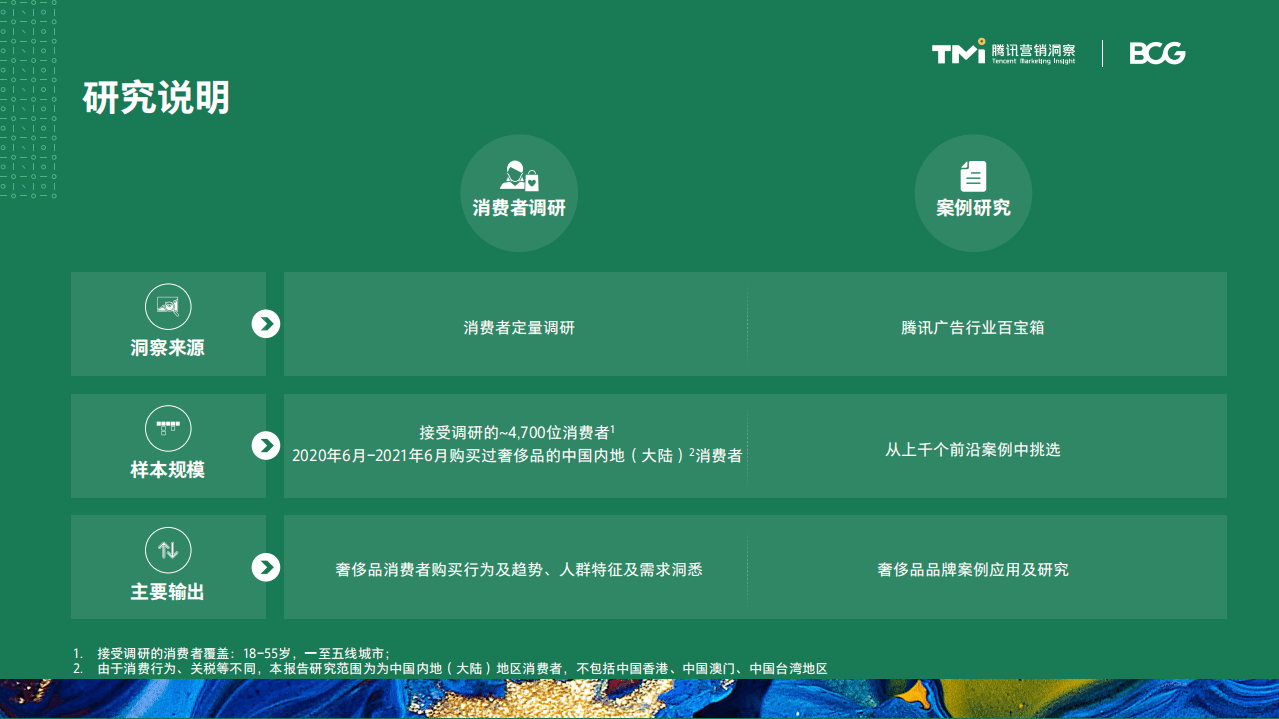Toggle the 消费者调研 circle highlight
The image size is (1279, 719).
click(x=519, y=193)
